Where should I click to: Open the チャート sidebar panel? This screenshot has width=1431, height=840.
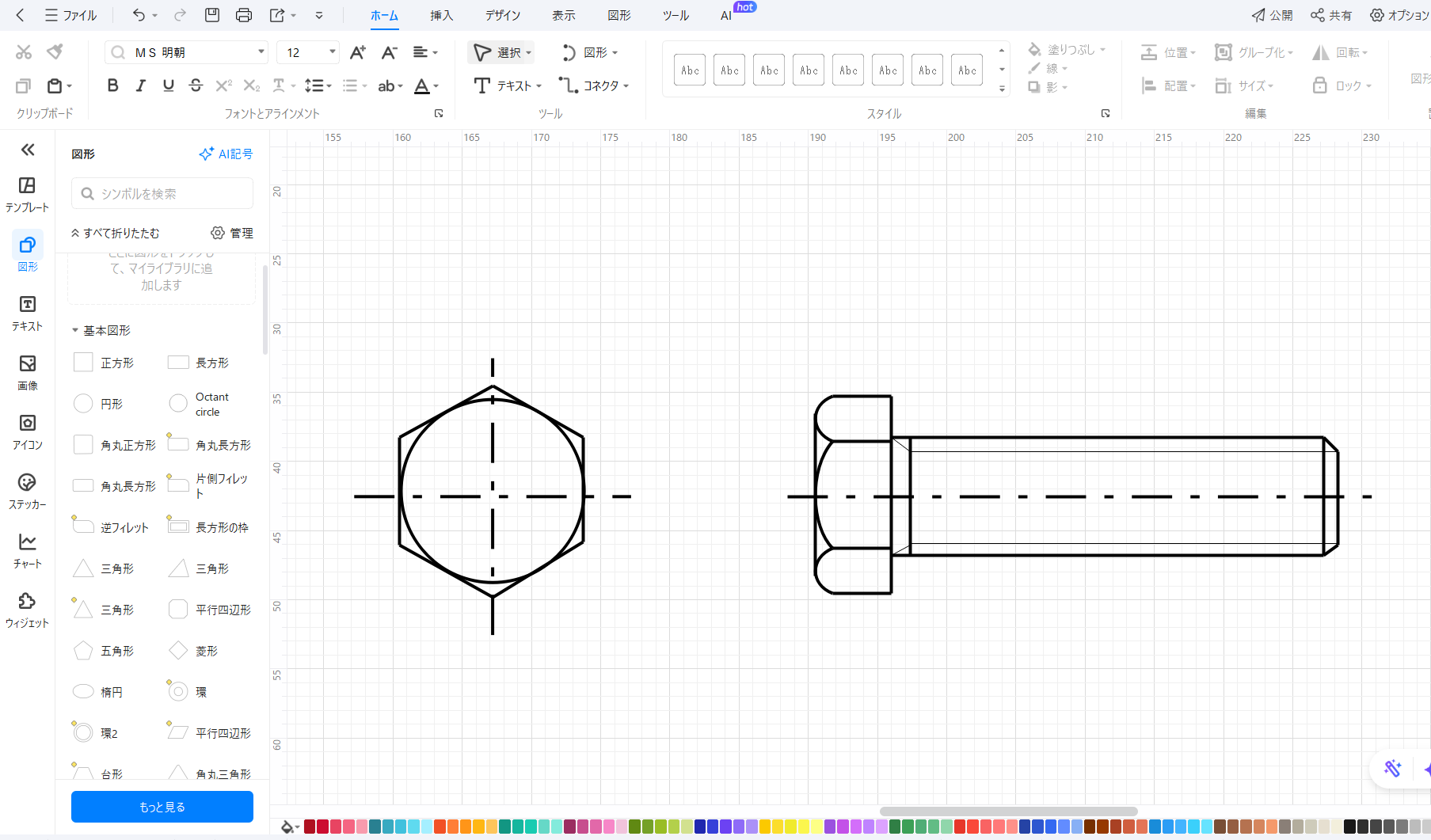pyautogui.click(x=28, y=550)
